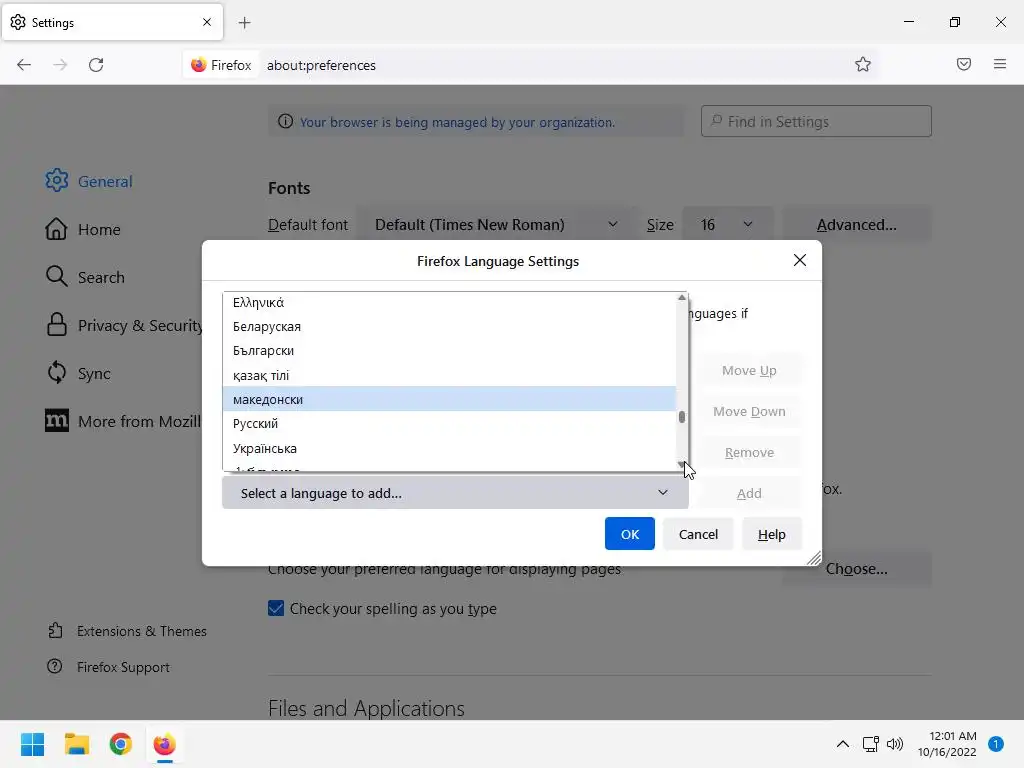This screenshot has height=768, width=1024.
Task: Open the font Size dropdown
Action: tap(728, 225)
